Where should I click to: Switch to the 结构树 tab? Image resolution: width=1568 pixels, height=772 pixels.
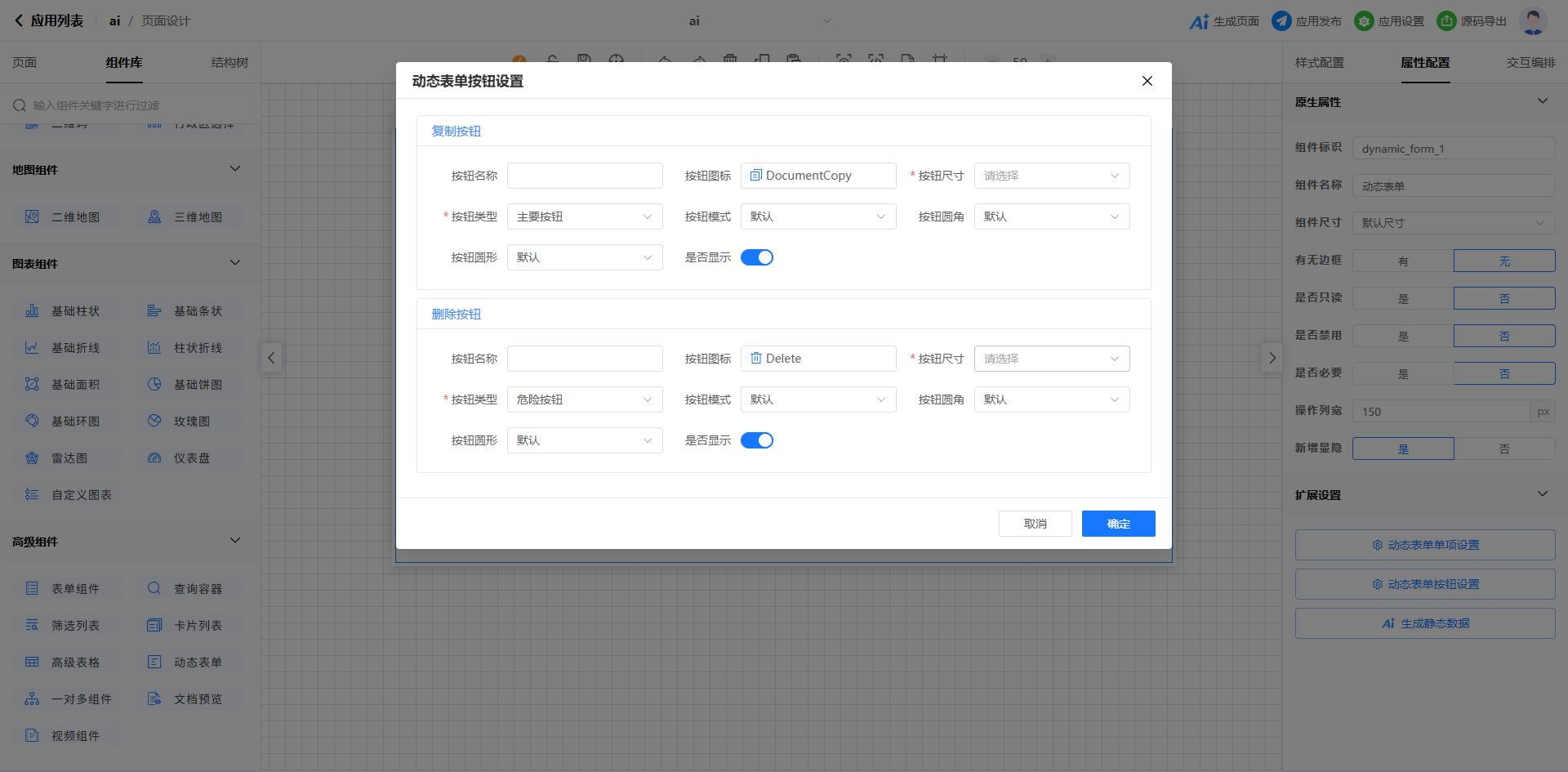229,63
